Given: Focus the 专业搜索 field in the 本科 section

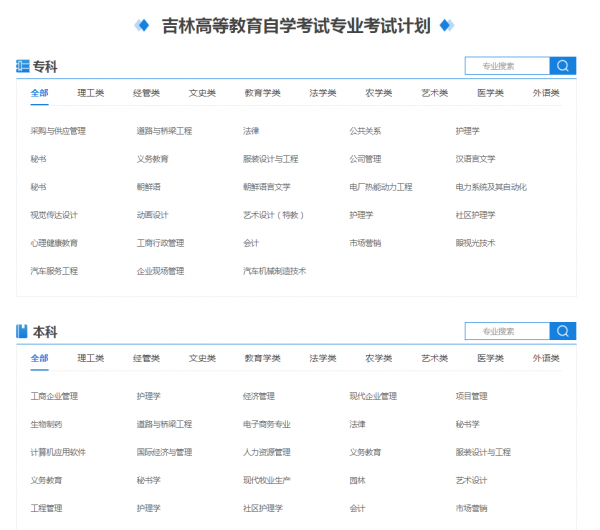Looking at the screenshot, I should (507, 331).
